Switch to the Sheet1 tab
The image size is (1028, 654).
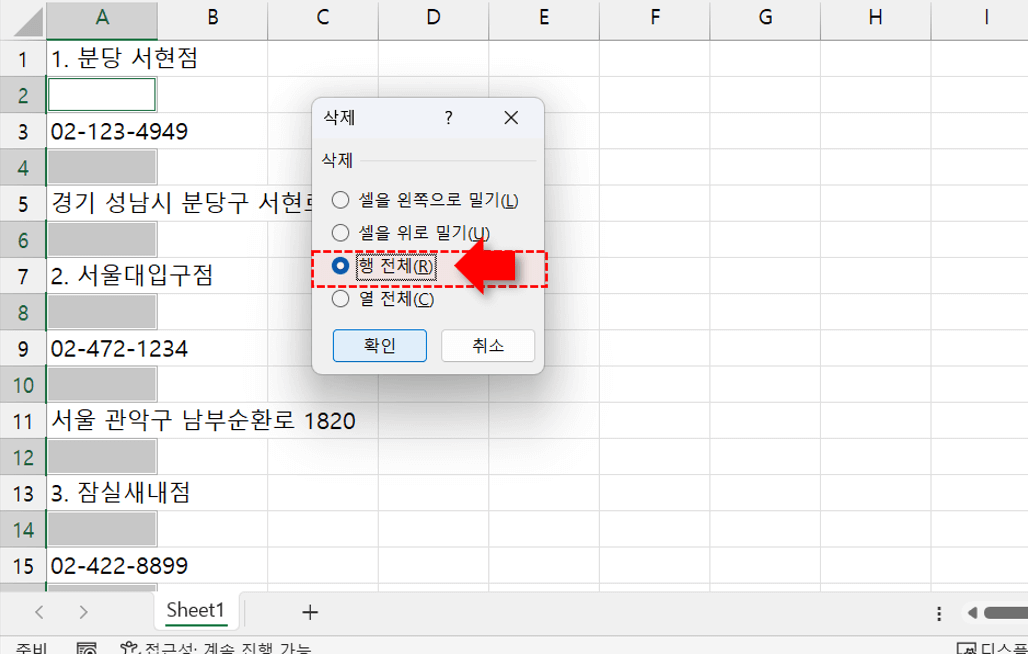tap(195, 611)
